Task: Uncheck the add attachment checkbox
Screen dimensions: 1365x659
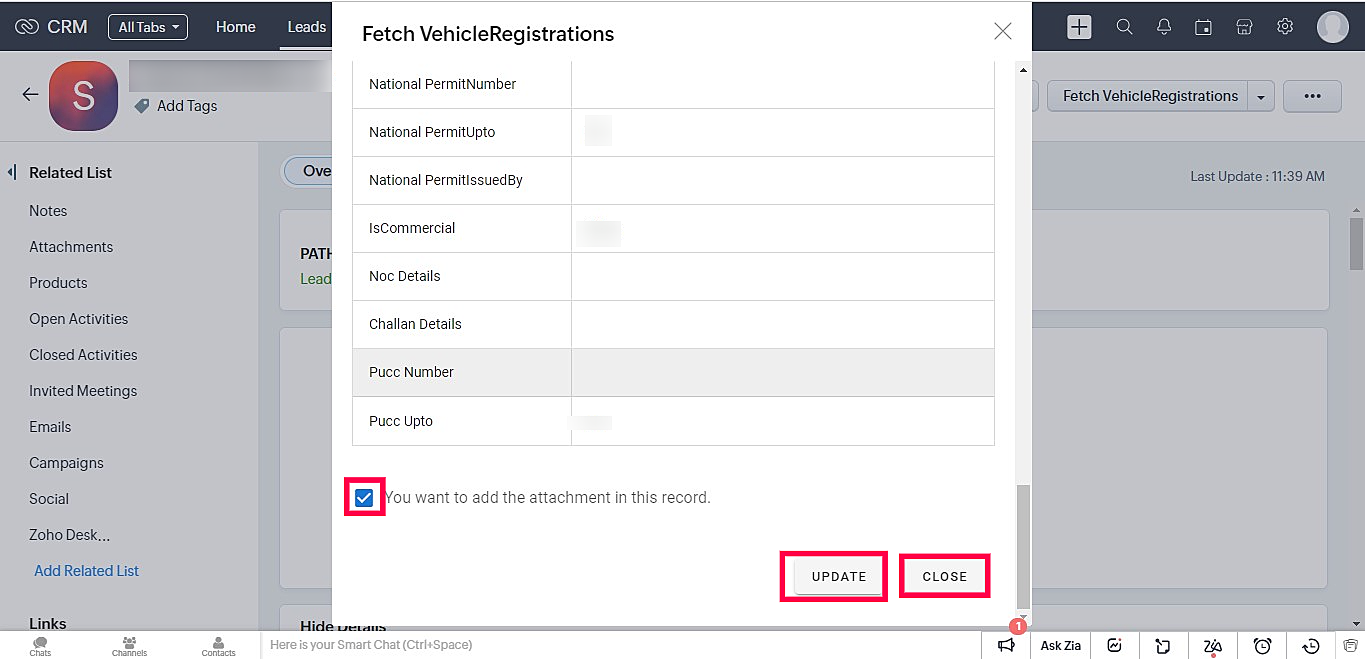Action: tap(364, 498)
